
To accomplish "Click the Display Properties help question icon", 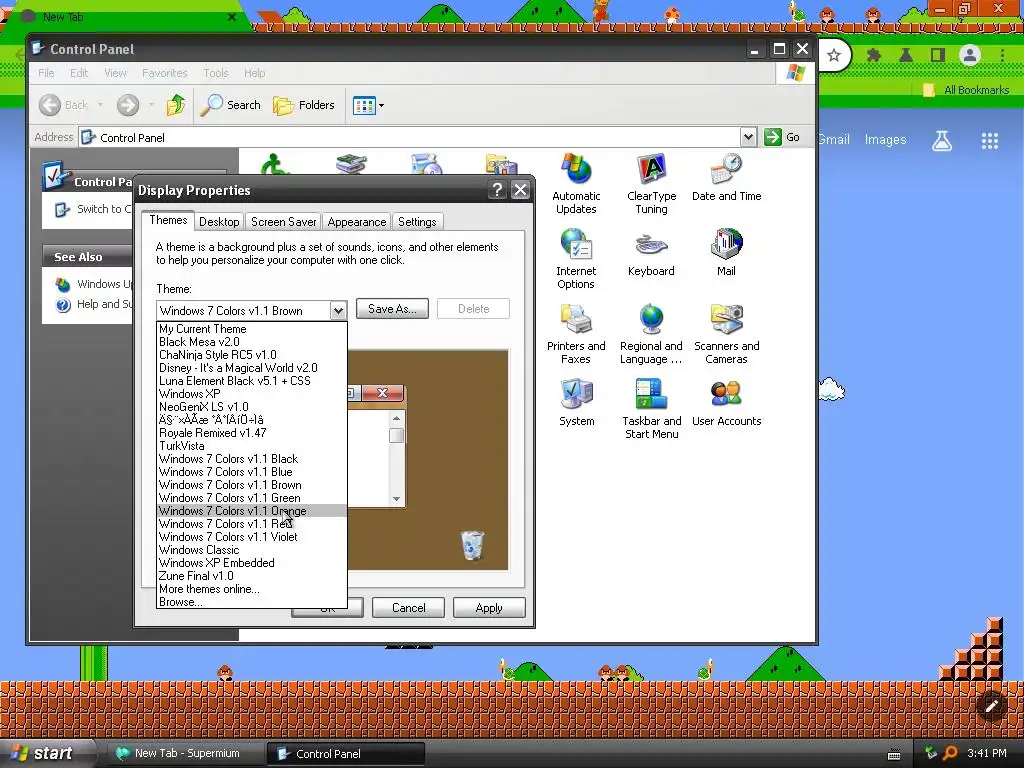I will point(498,190).
